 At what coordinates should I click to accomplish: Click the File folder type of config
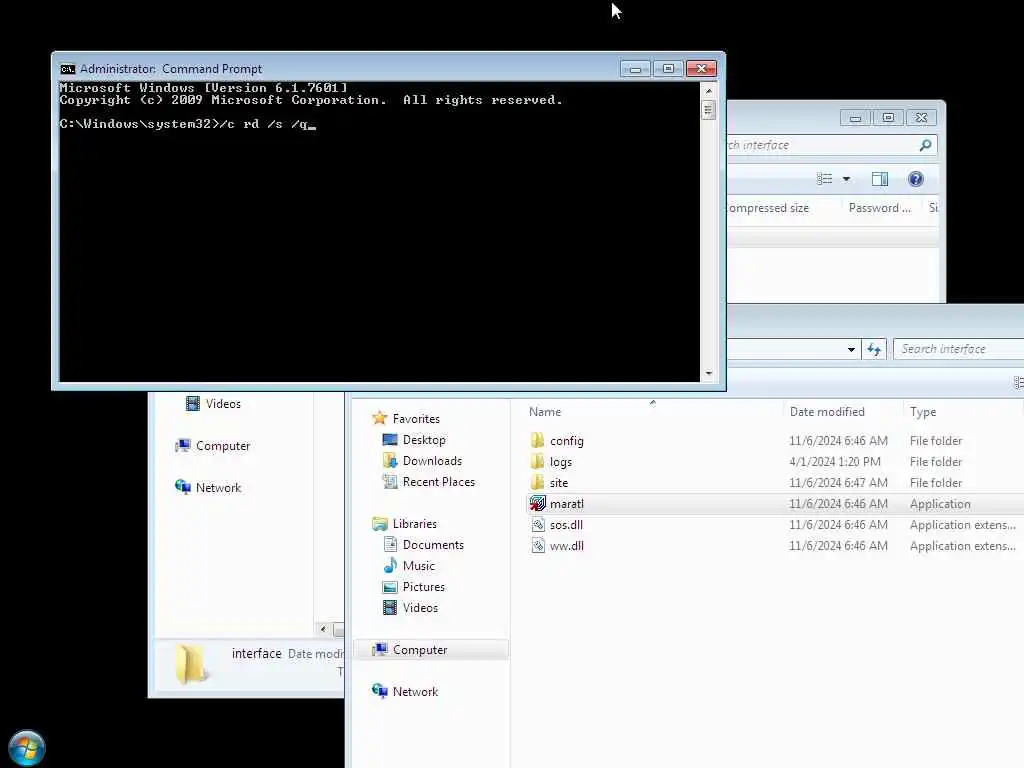pos(935,441)
